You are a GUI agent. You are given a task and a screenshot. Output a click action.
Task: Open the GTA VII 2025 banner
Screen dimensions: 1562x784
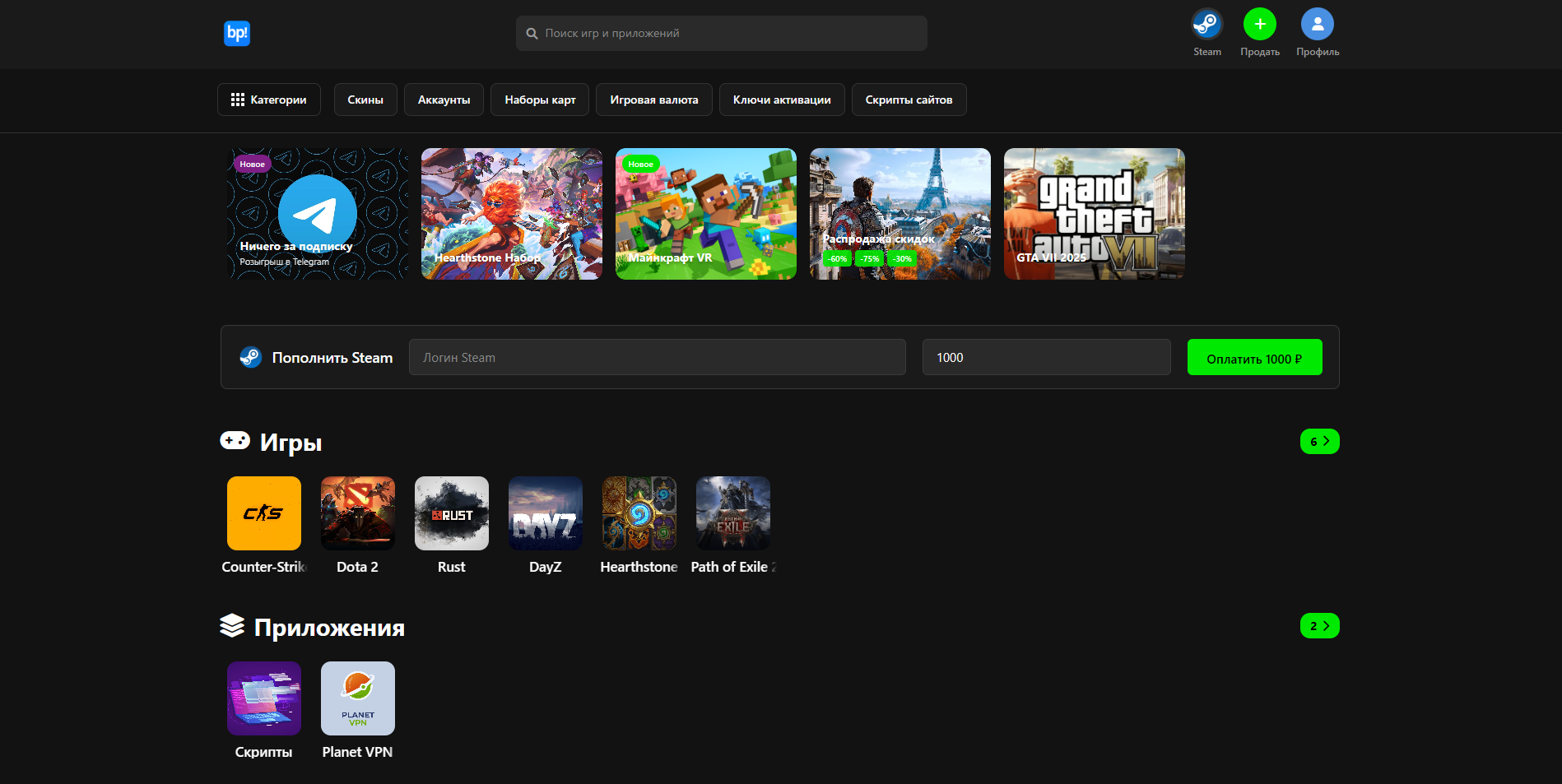[x=1094, y=214]
